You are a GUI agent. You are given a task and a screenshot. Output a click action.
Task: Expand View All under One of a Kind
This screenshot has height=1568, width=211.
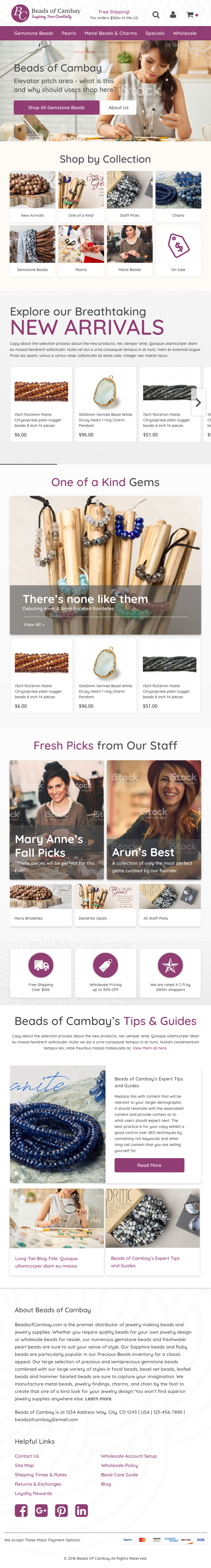34,624
